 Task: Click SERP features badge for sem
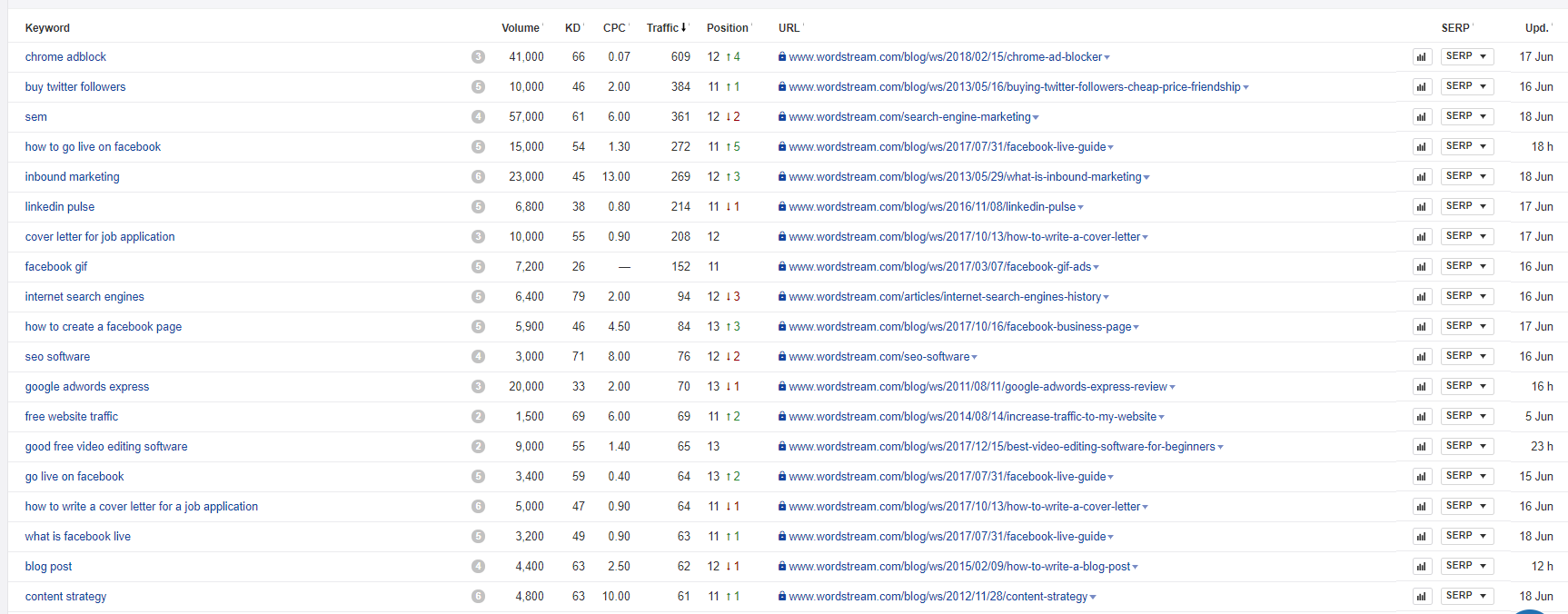478,116
